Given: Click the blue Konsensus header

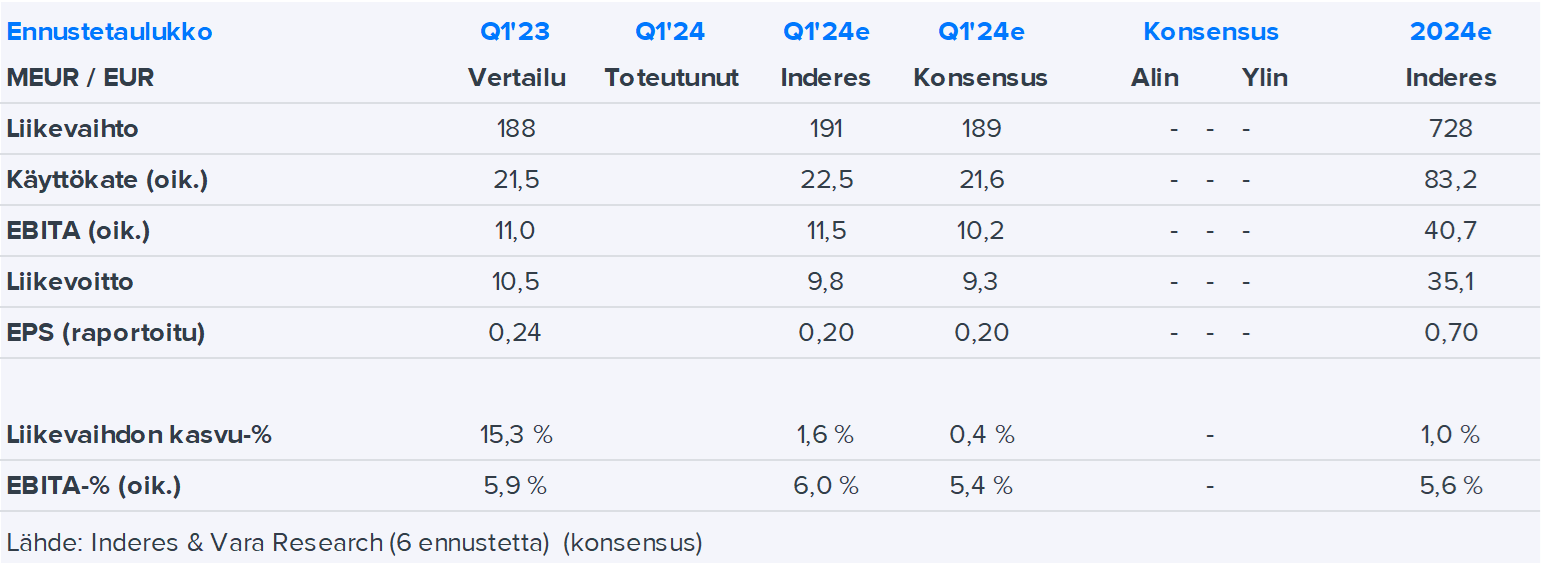Looking at the screenshot, I should (1210, 32).
